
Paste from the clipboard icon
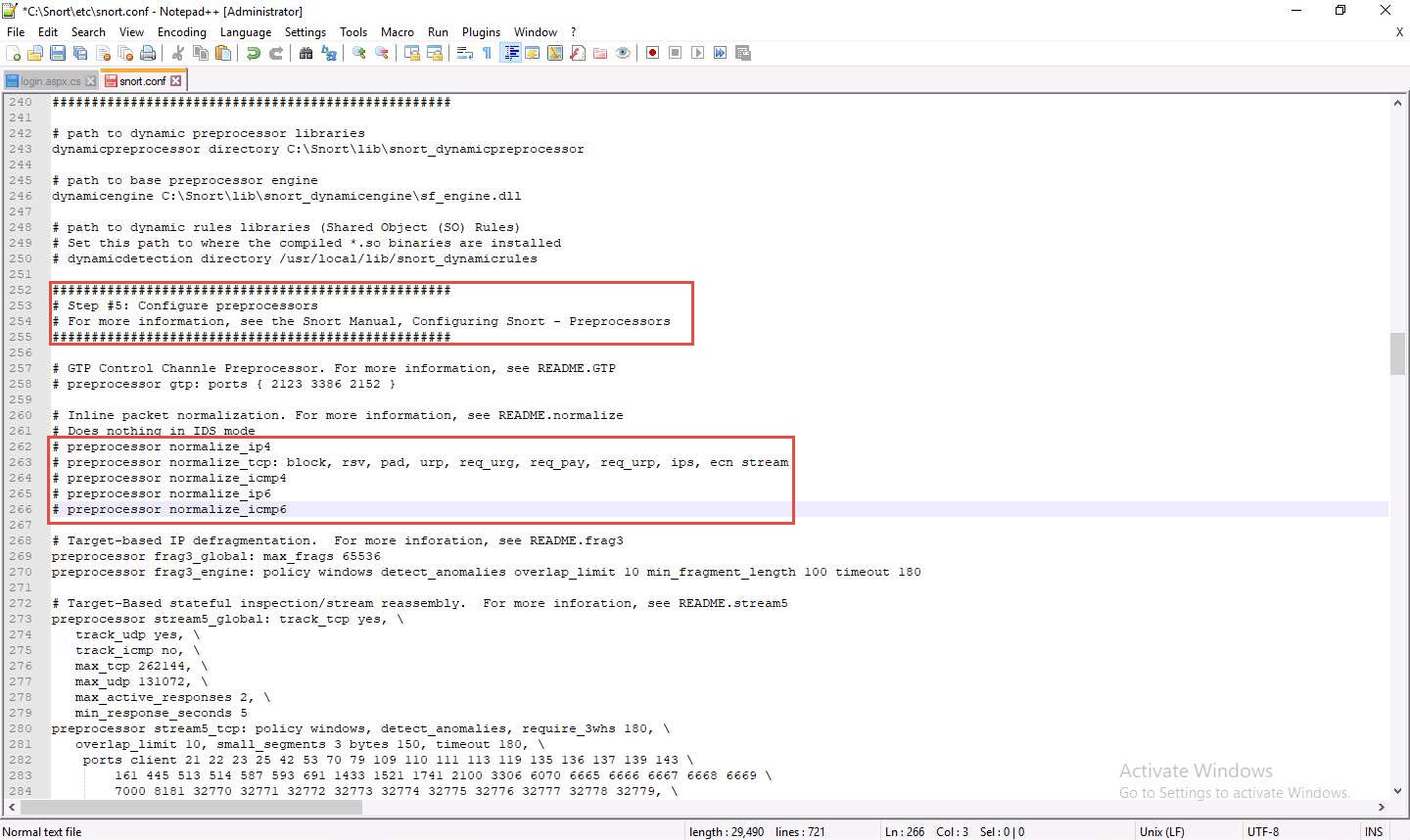[223, 53]
